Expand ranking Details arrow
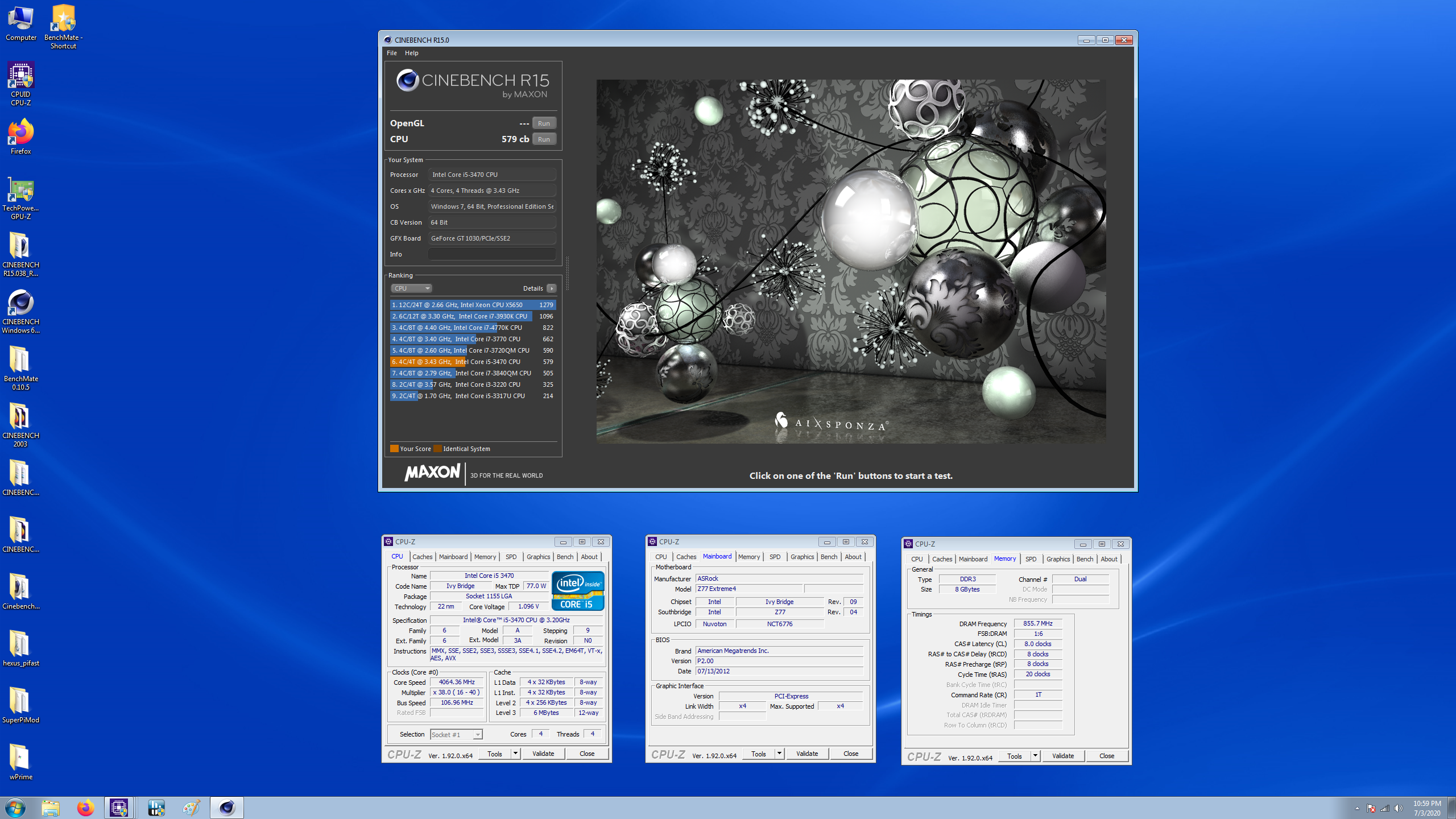 pos(551,288)
